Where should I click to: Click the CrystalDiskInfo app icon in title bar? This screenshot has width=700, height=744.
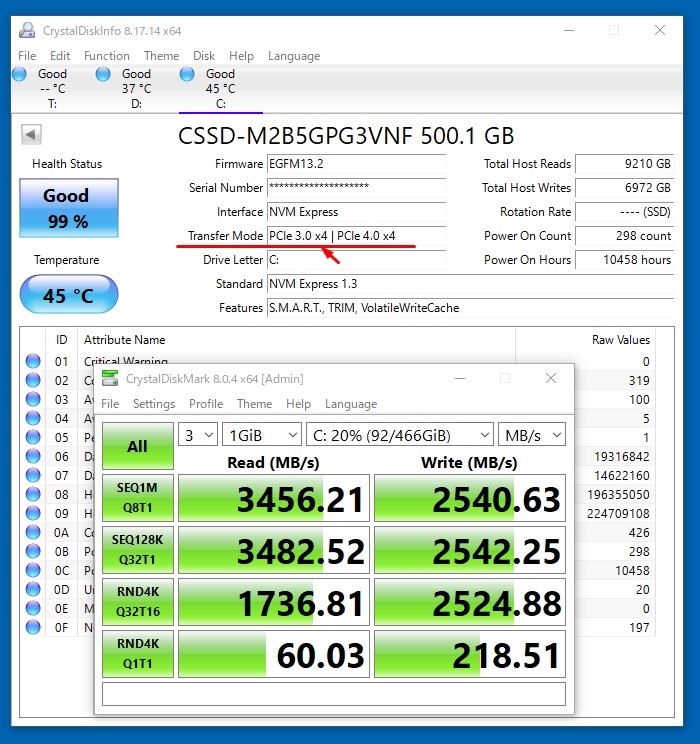26,31
